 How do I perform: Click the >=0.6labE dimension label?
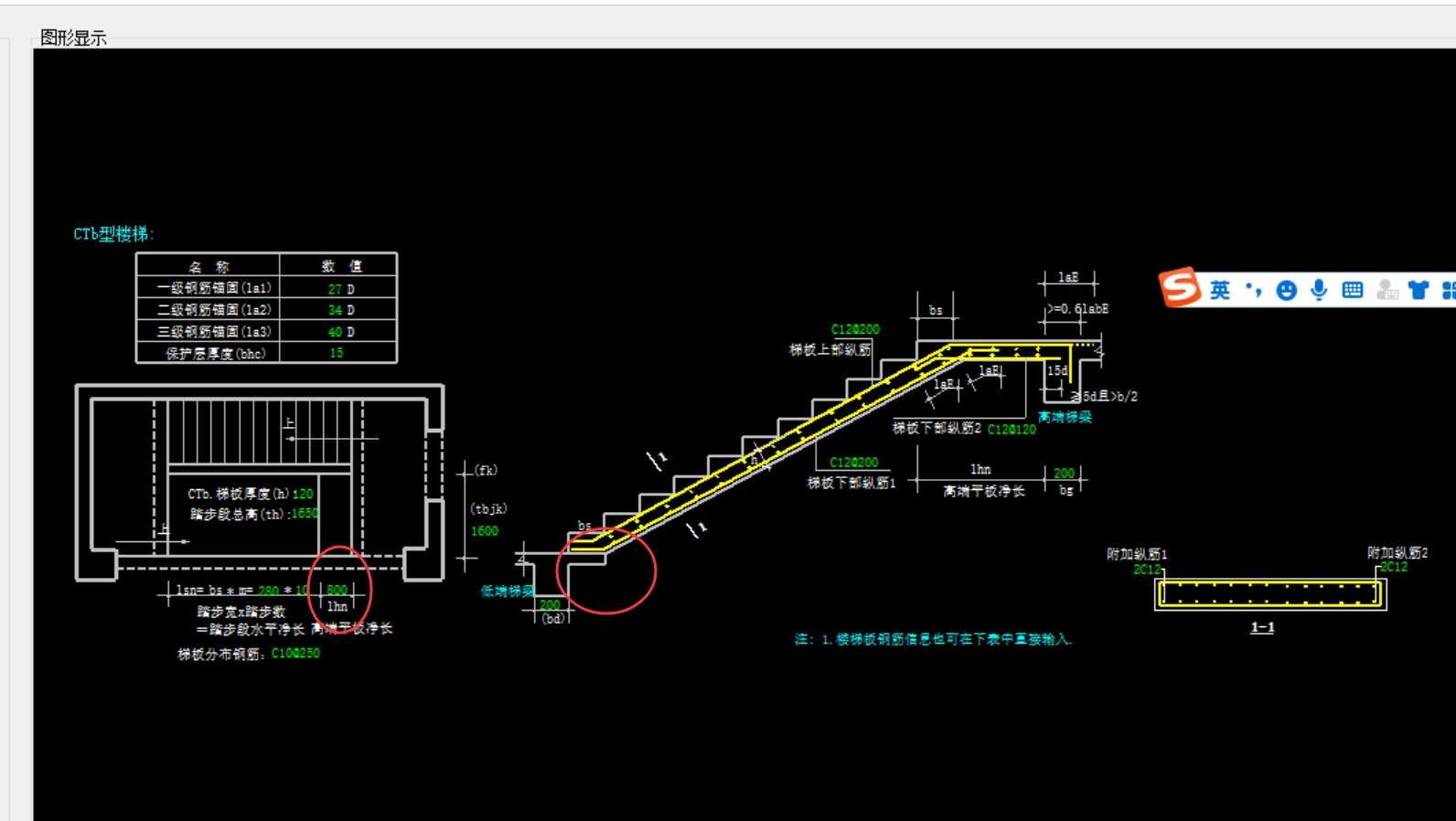click(1078, 309)
